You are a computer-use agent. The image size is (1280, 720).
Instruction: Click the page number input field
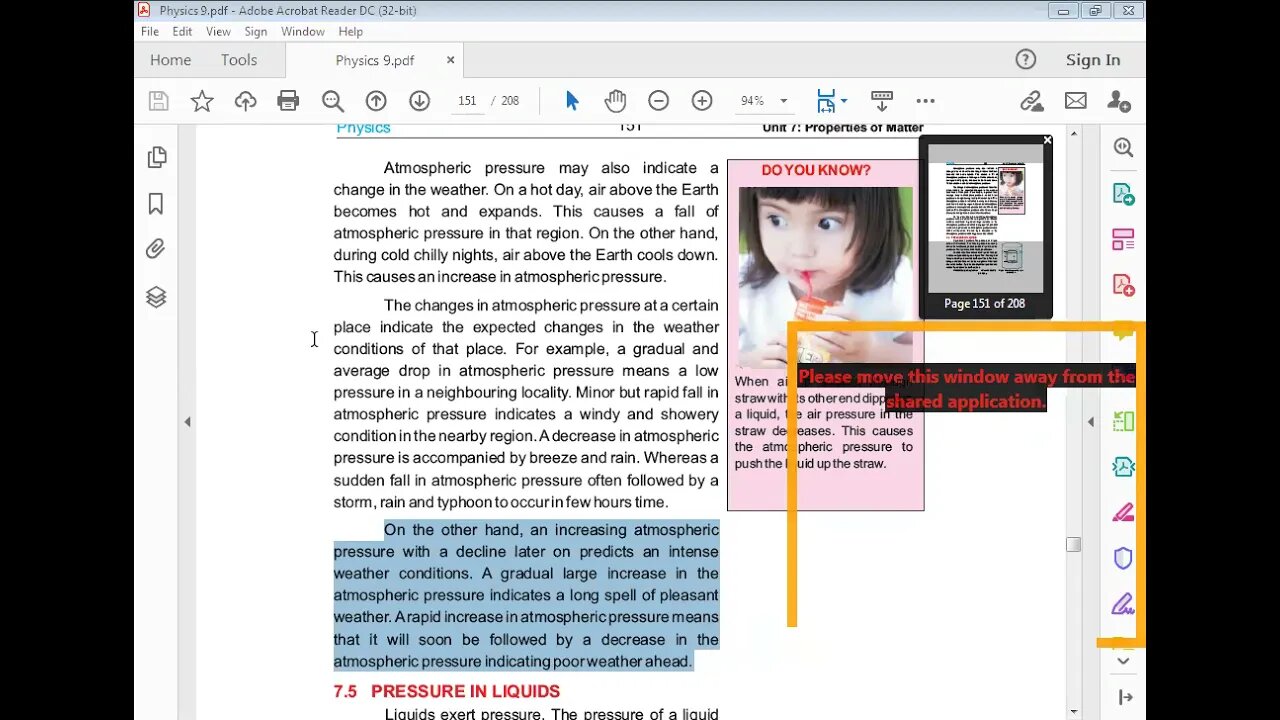[467, 101]
